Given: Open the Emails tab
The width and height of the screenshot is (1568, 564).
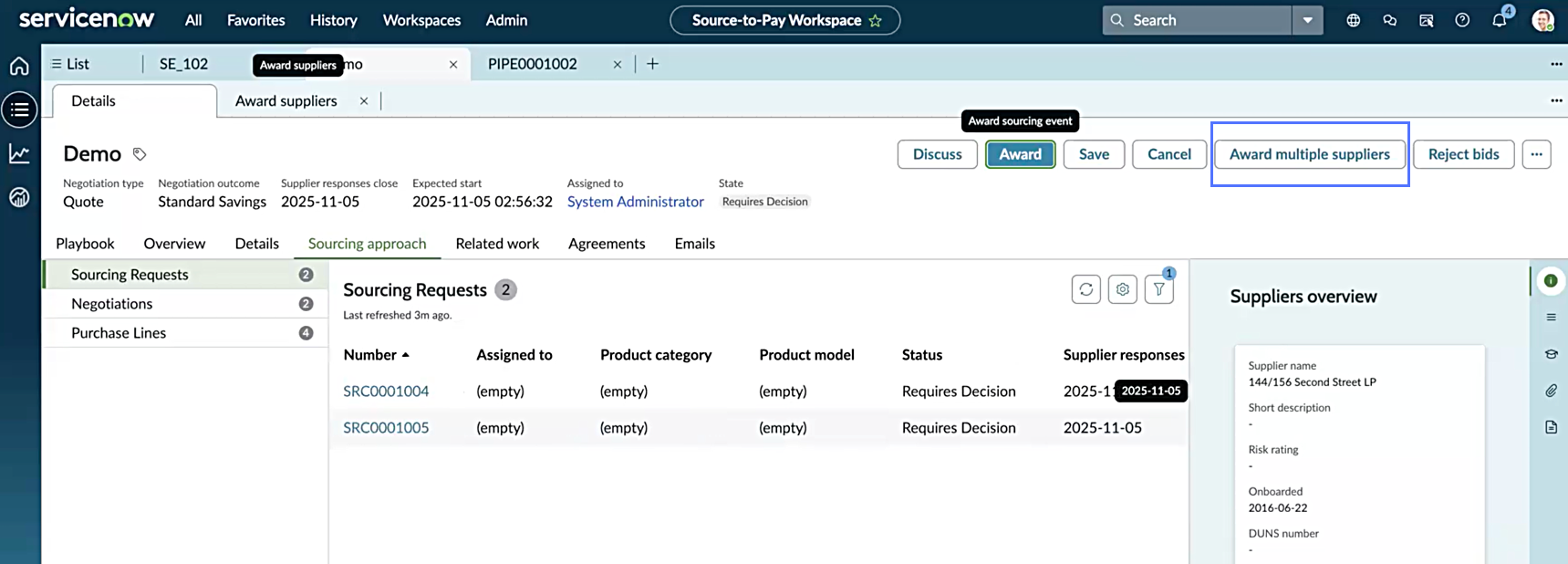Looking at the screenshot, I should (695, 244).
